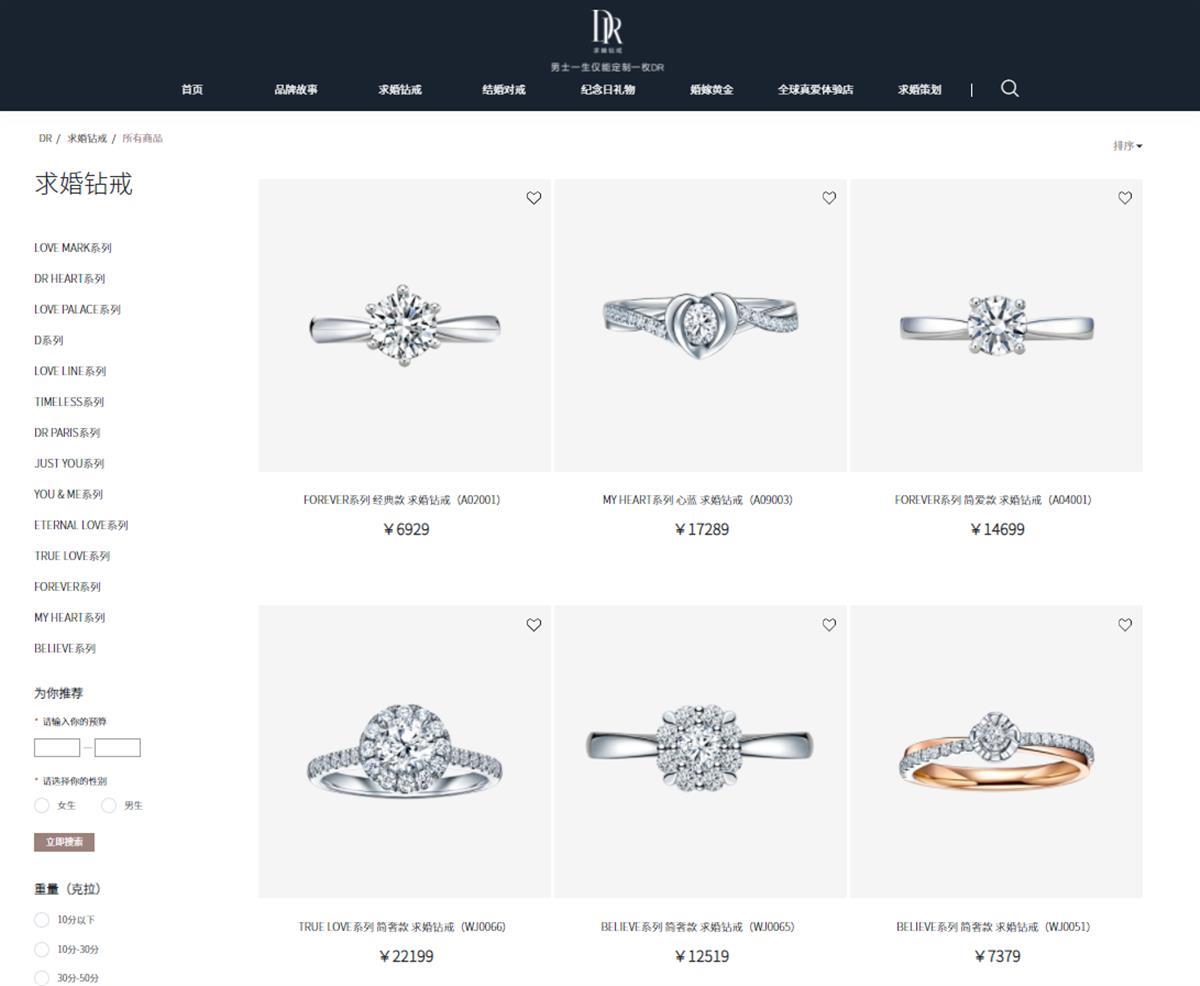
Task: Favorite the BELIEVE WJ0065 ring heart icon
Action: click(829, 625)
